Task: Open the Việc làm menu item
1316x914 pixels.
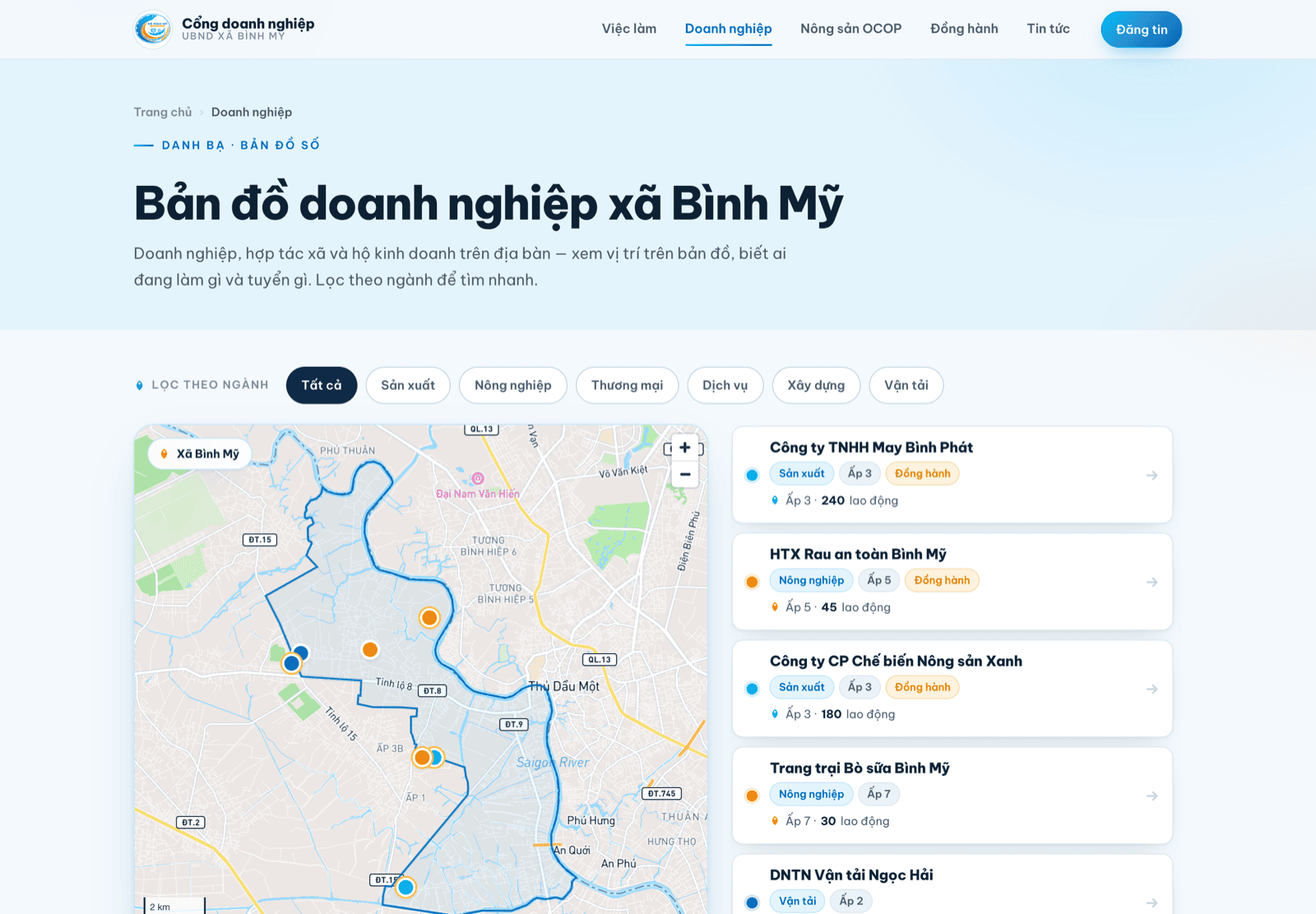Action: [629, 29]
